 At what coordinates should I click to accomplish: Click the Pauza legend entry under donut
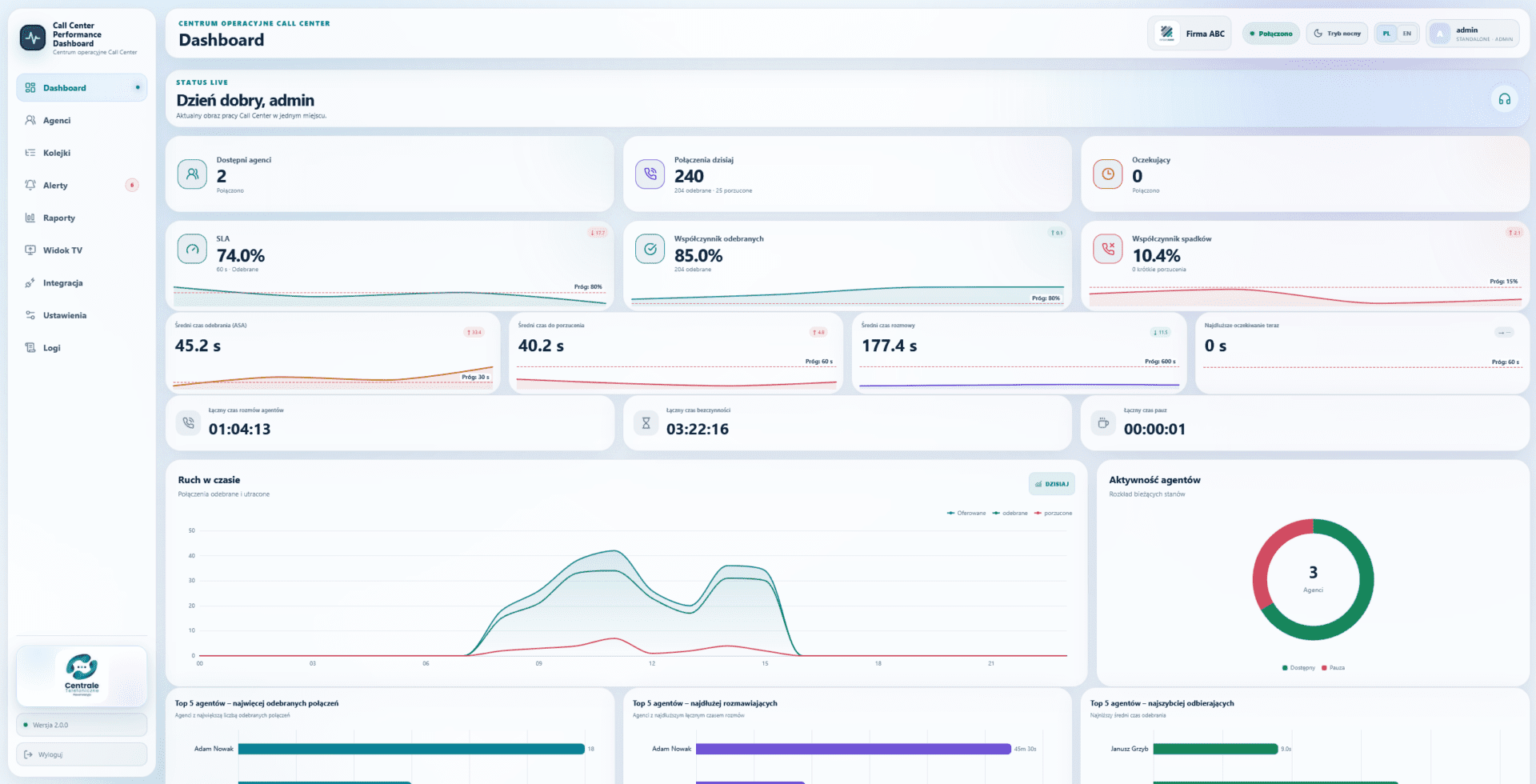pyautogui.click(x=1334, y=667)
